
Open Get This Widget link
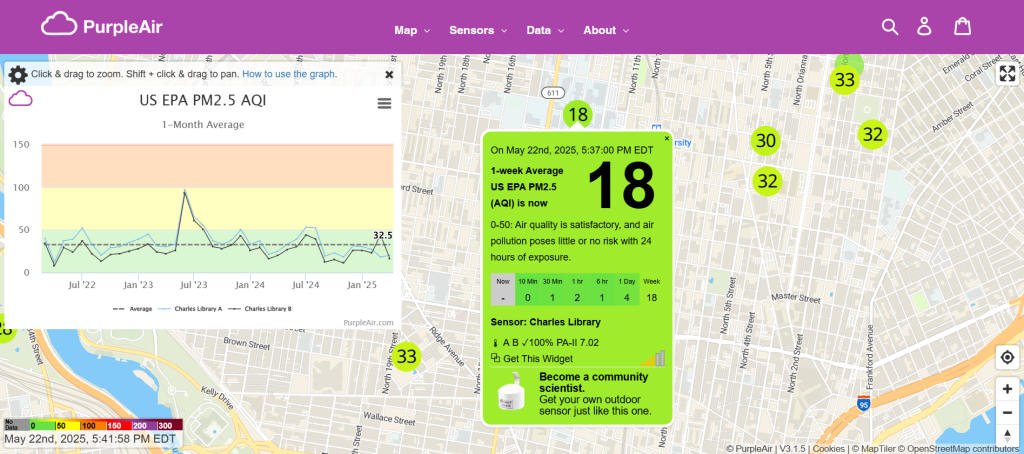coord(538,359)
